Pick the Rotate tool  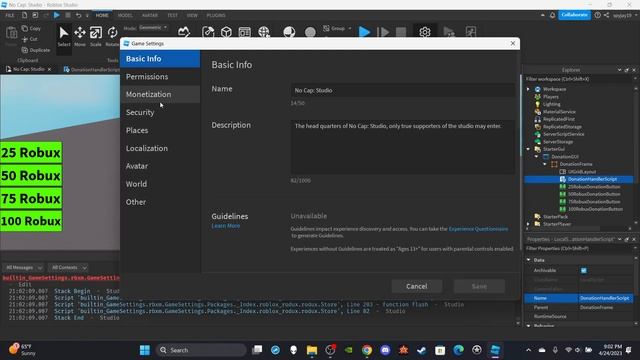112,36
